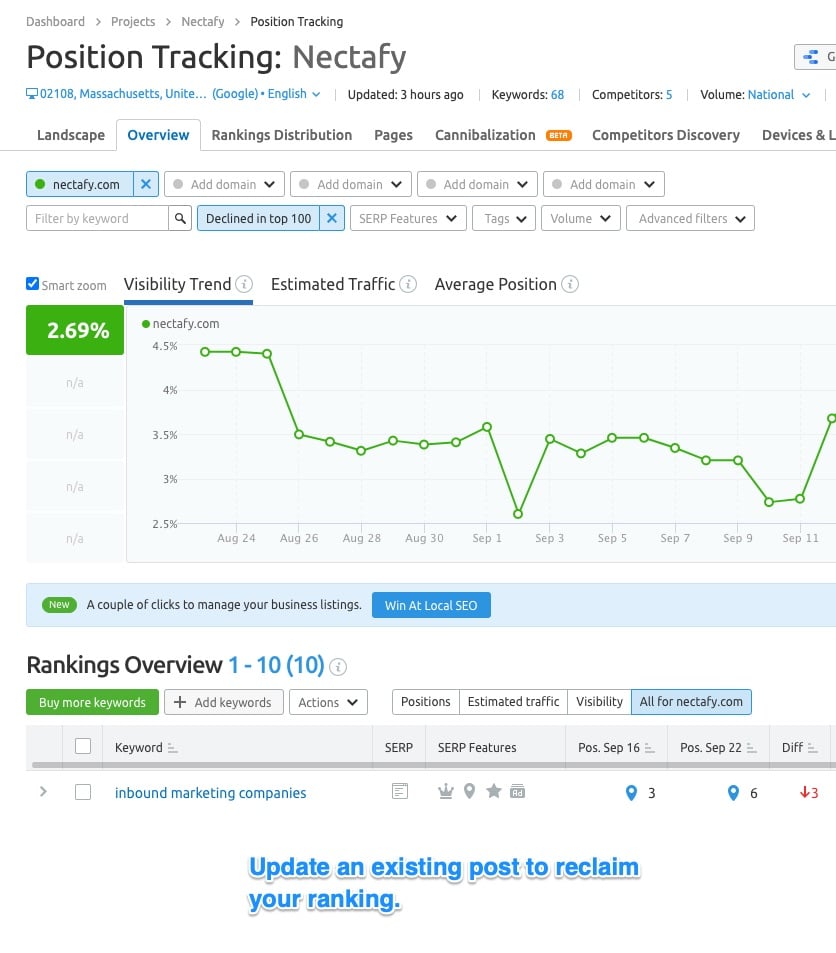Click the green nectafy.com legend dot
This screenshot has width=836, height=953.
(146, 324)
